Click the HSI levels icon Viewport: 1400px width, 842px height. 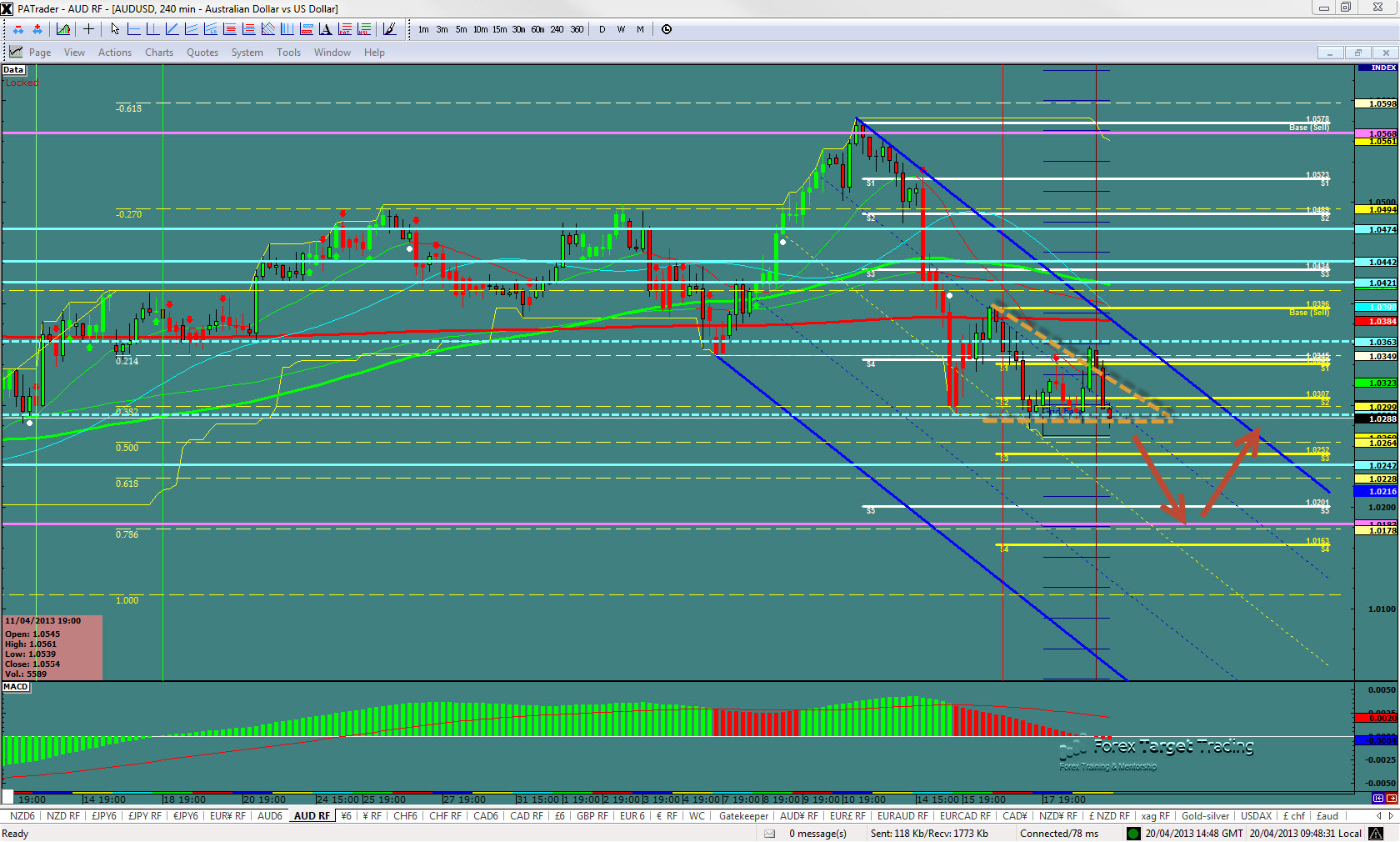(364, 29)
